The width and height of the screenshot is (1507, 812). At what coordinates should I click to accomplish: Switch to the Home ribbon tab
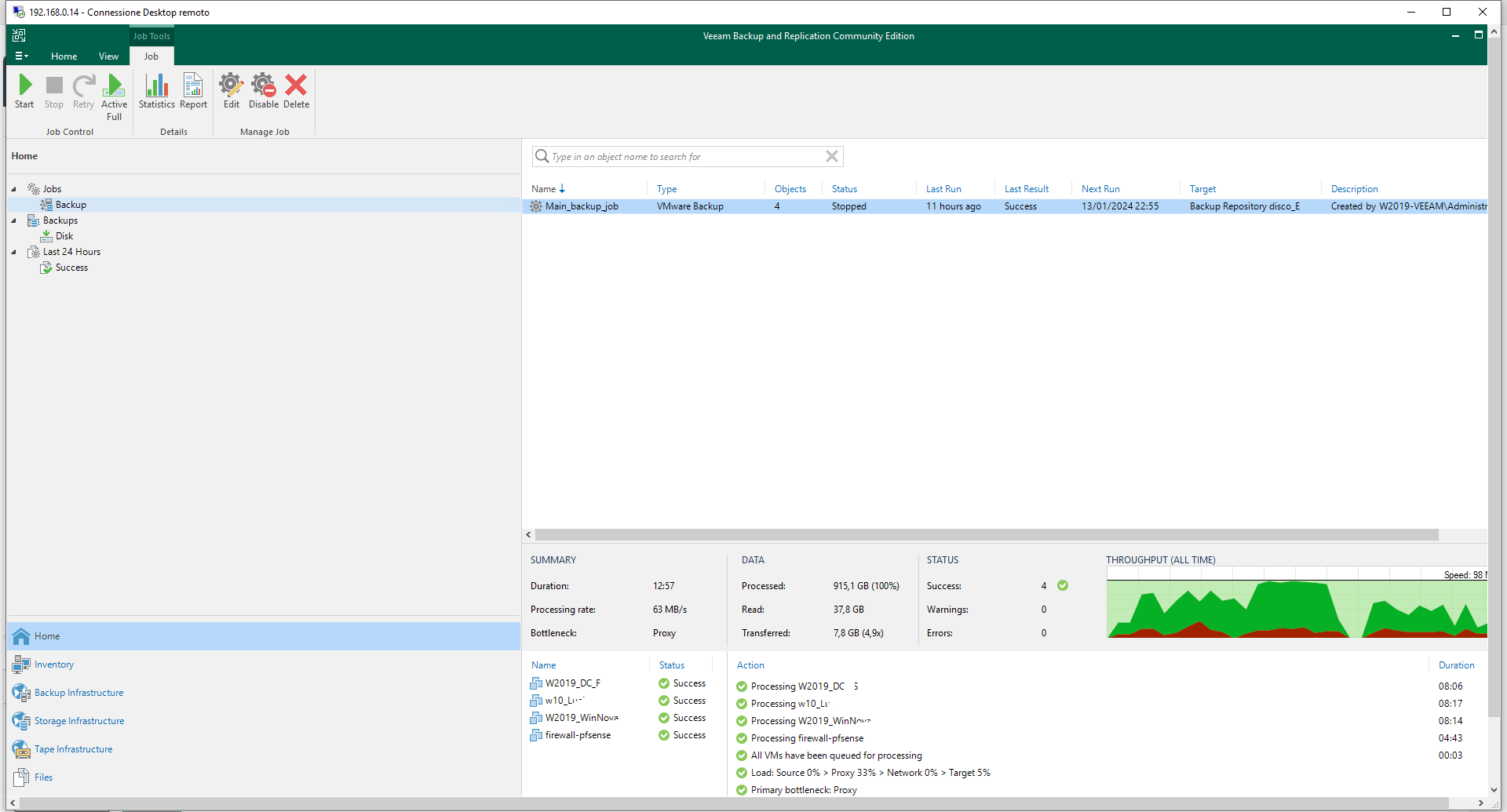[x=64, y=56]
